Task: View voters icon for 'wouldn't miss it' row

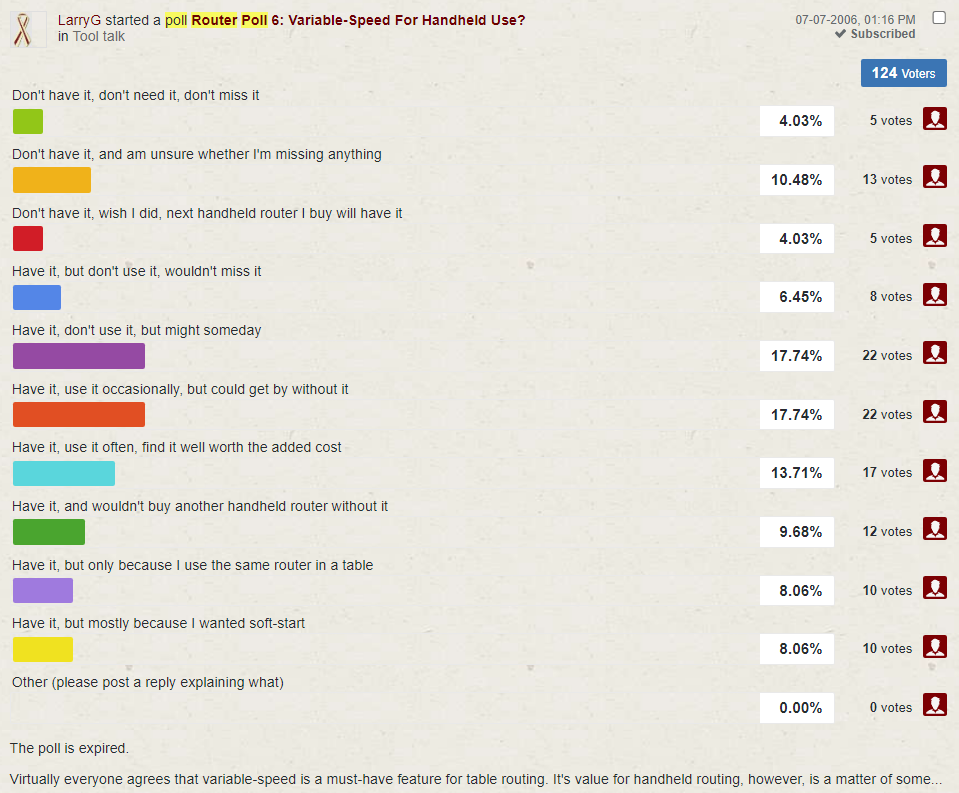Action: (x=934, y=295)
